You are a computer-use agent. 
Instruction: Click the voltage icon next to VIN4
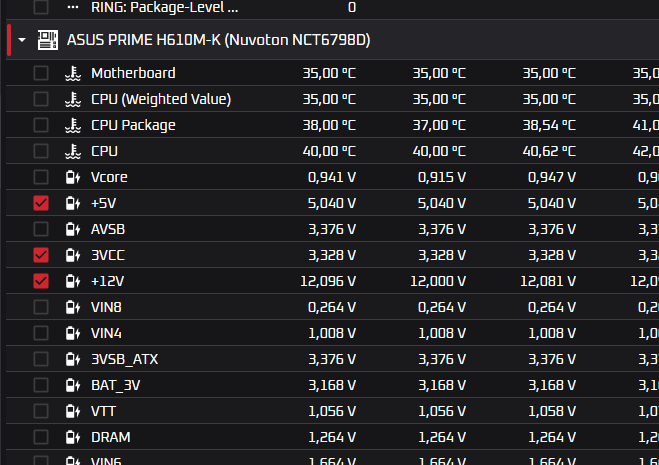point(73,333)
